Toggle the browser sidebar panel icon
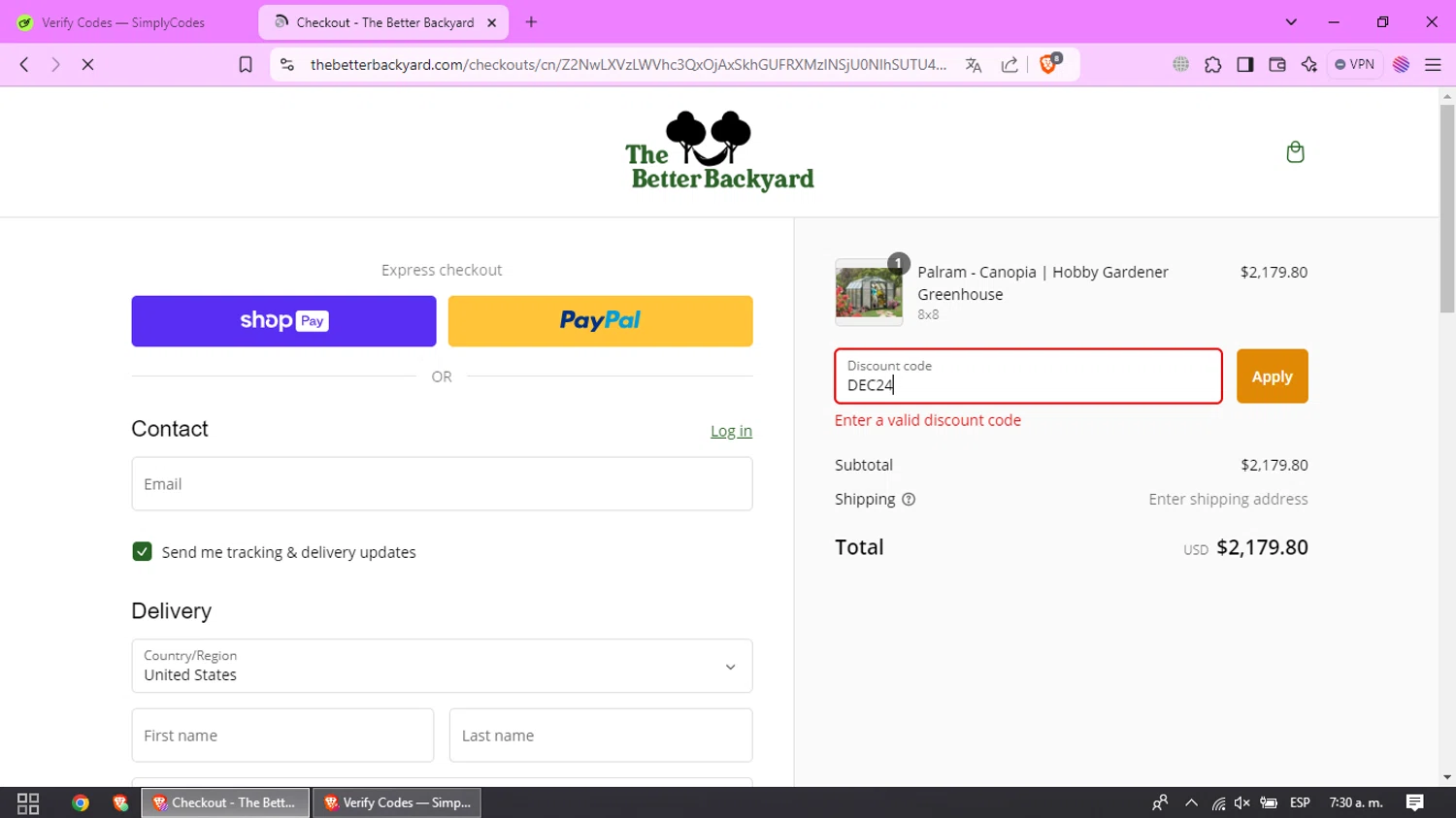Image resolution: width=1456 pixels, height=818 pixels. click(1245, 65)
